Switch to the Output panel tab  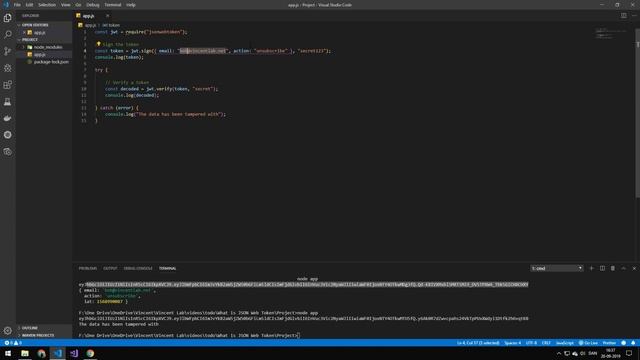[110, 268]
